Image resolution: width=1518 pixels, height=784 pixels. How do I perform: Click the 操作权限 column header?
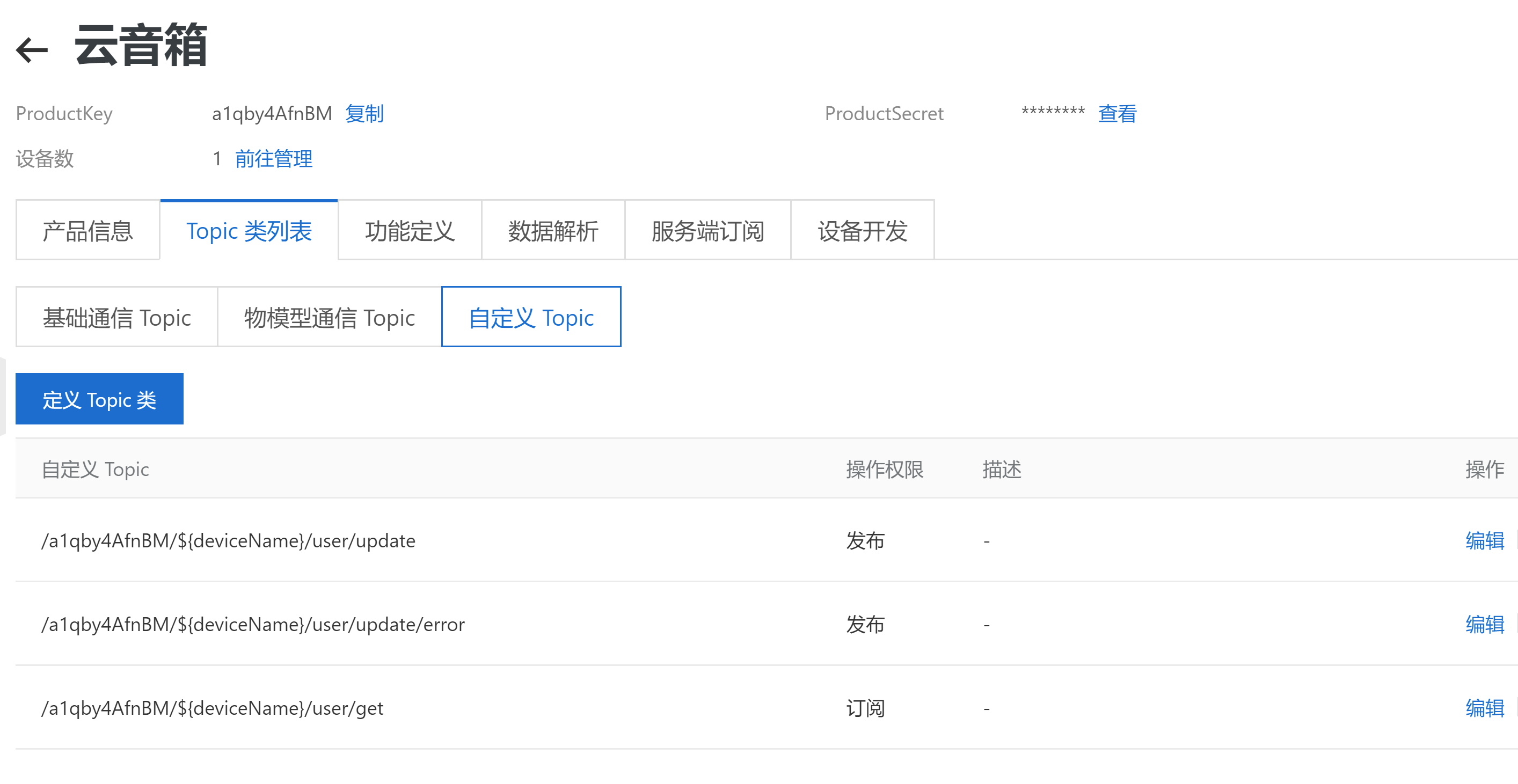(x=884, y=469)
